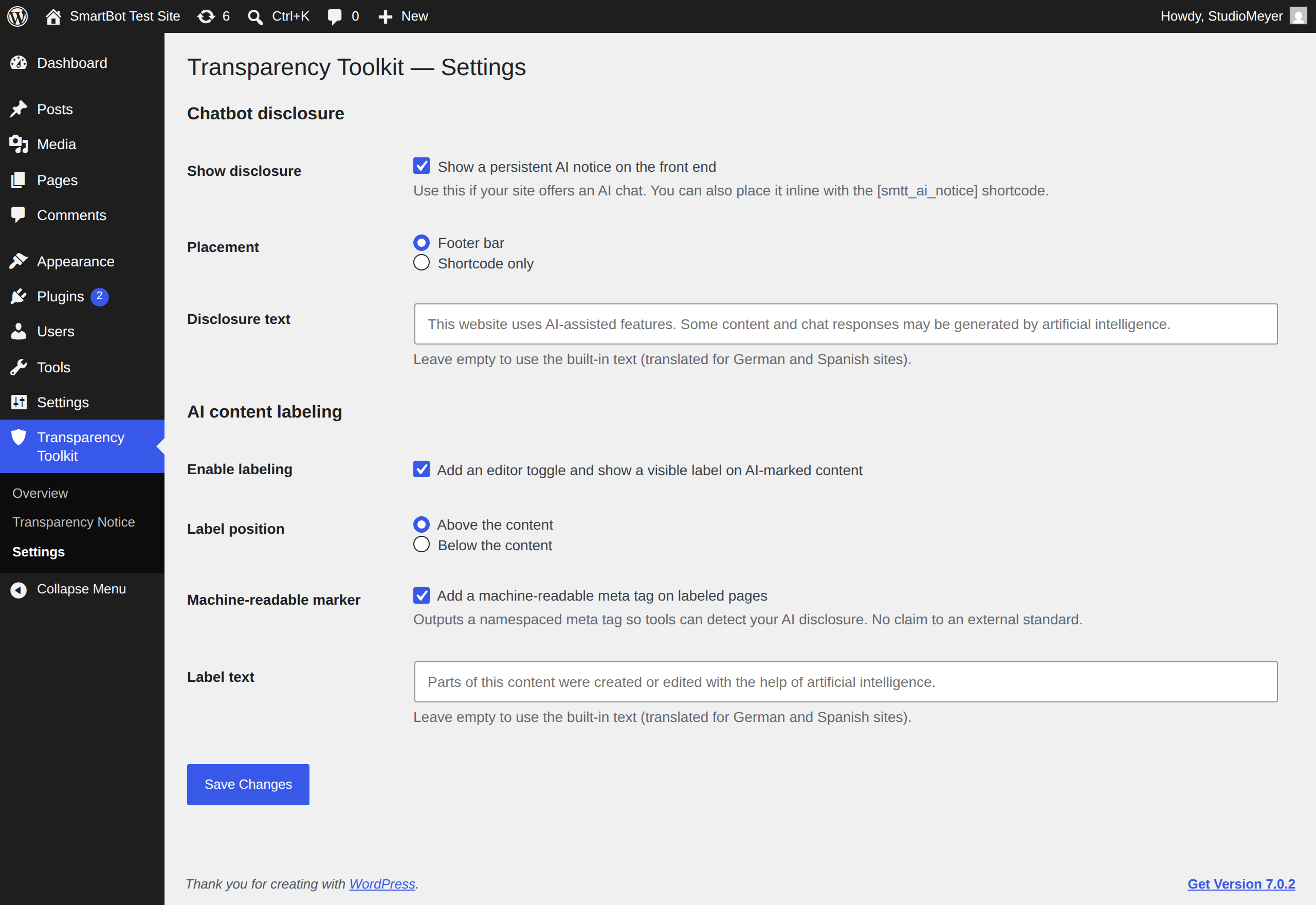Viewport: 1316px width, 905px height.
Task: Click the Media icon in sidebar
Action: 19,144
